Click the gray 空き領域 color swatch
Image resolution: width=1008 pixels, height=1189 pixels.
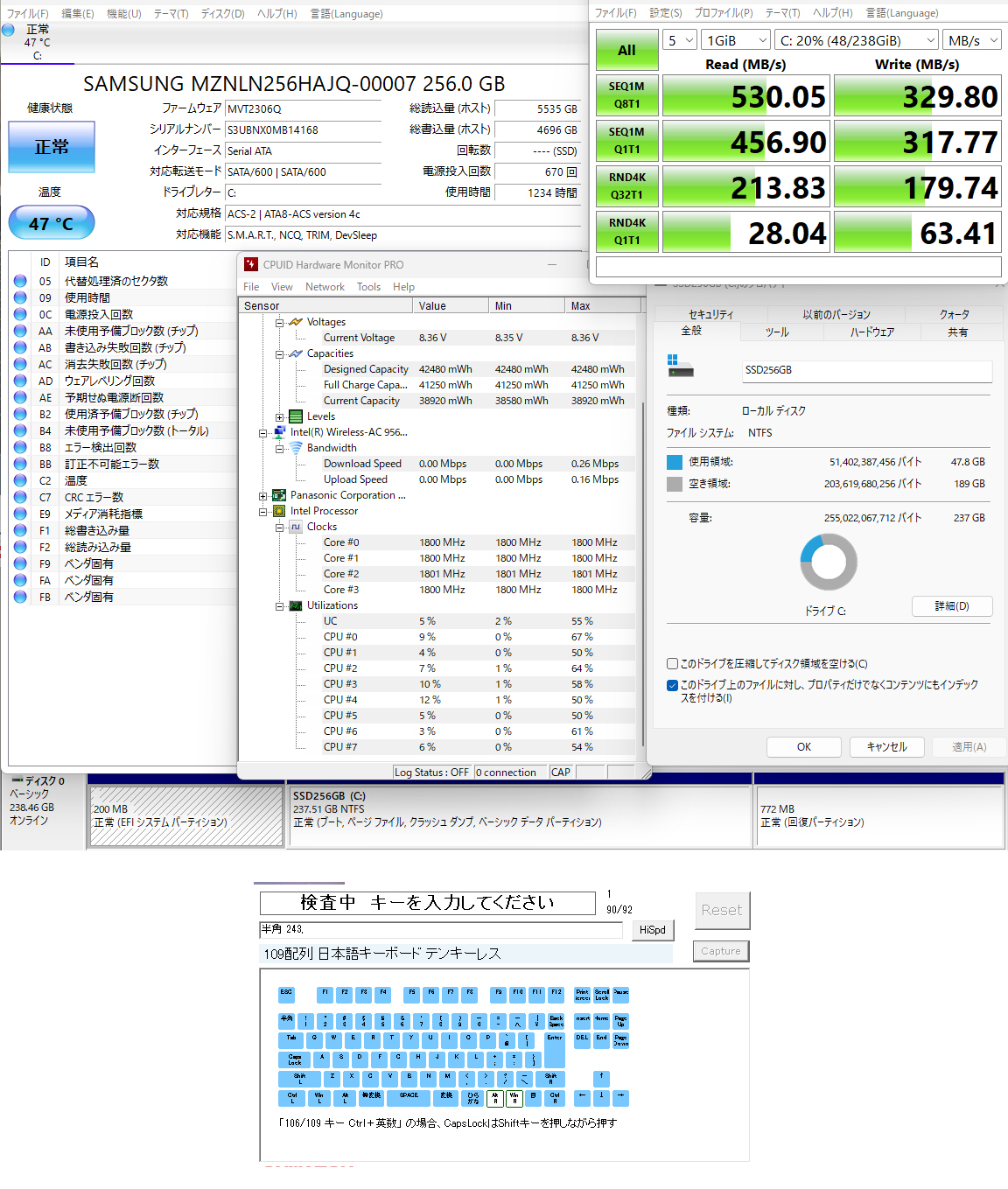[675, 484]
